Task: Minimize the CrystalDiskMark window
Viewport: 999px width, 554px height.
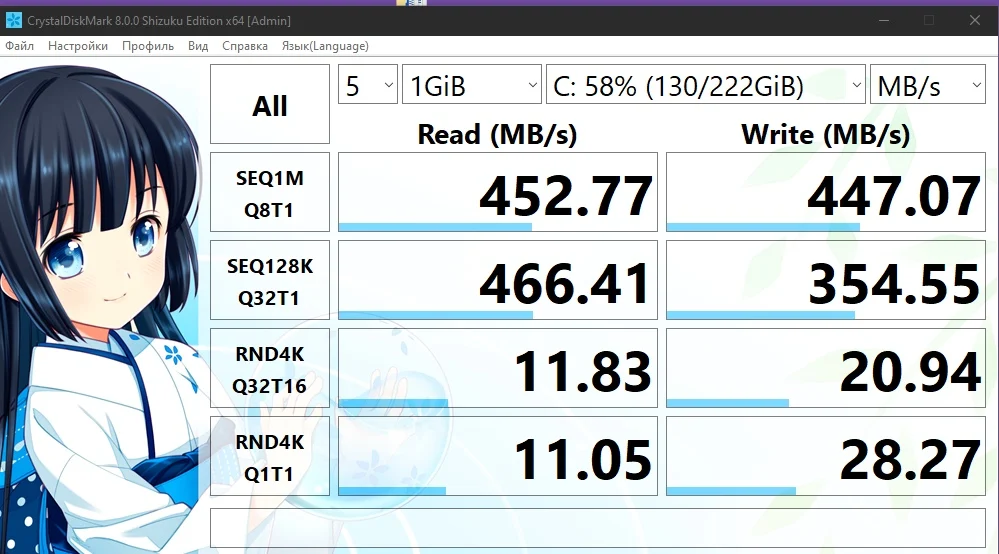Action: [884, 20]
